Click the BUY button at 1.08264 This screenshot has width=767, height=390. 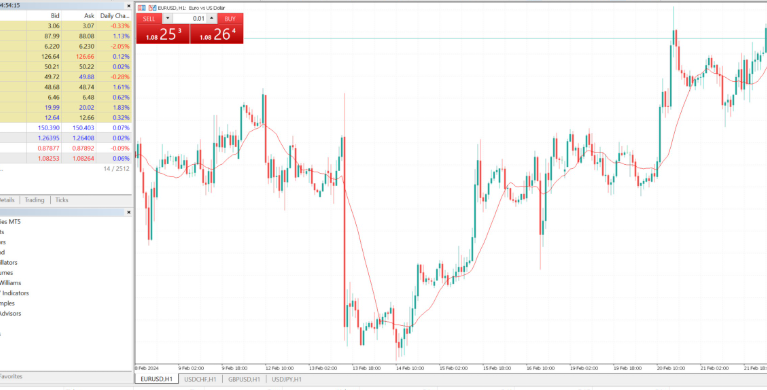point(216,29)
